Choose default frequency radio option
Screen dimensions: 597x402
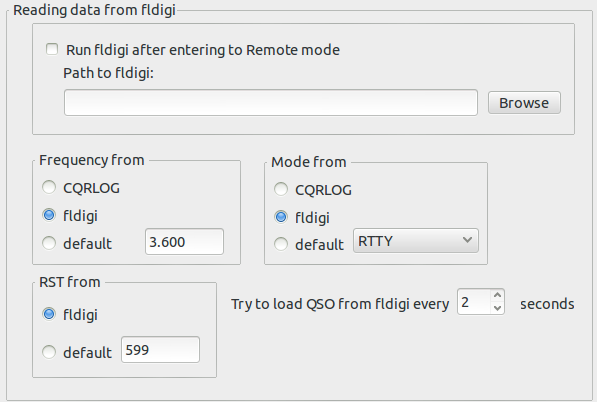tap(49, 243)
